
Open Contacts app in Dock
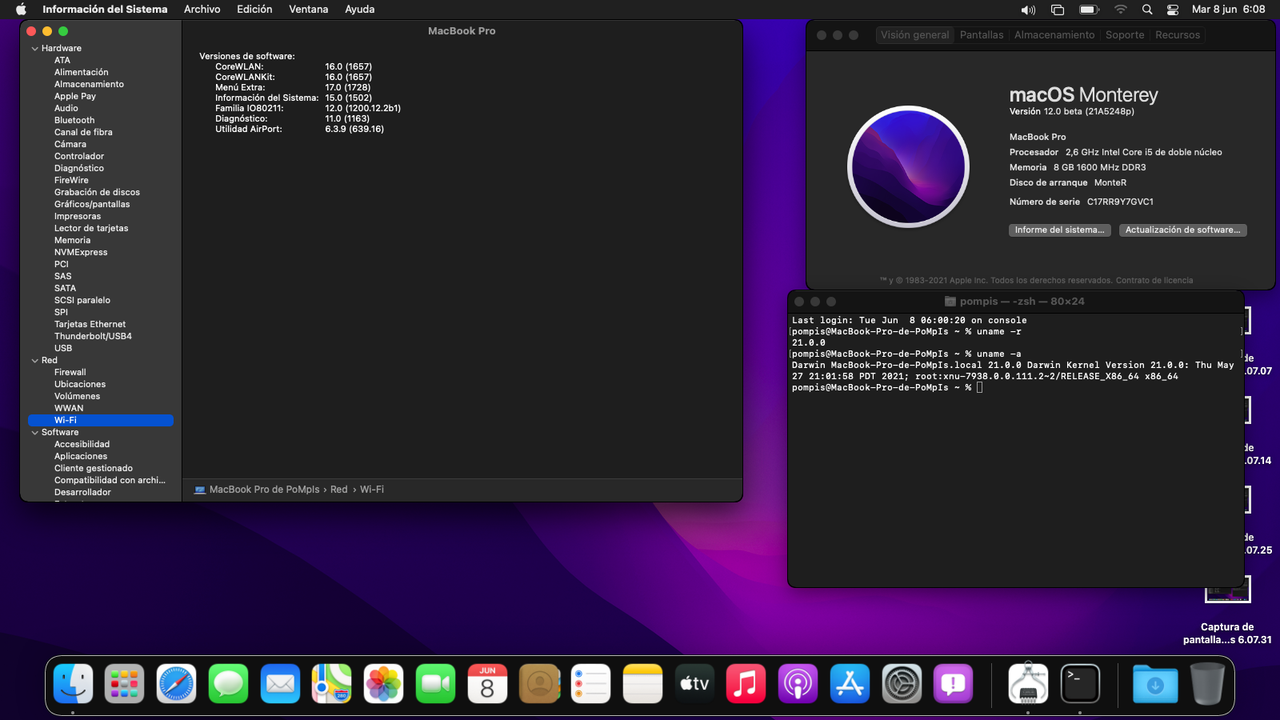[540, 684]
